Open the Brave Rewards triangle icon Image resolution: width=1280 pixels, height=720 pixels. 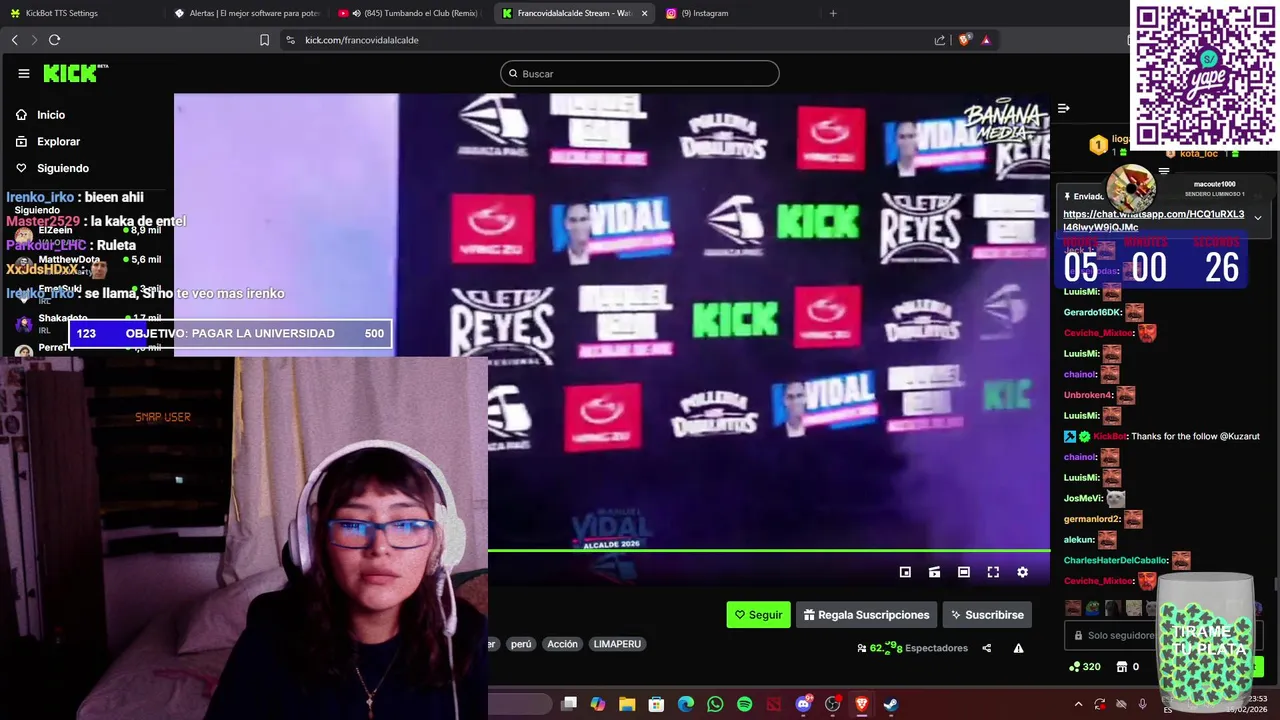point(986,40)
